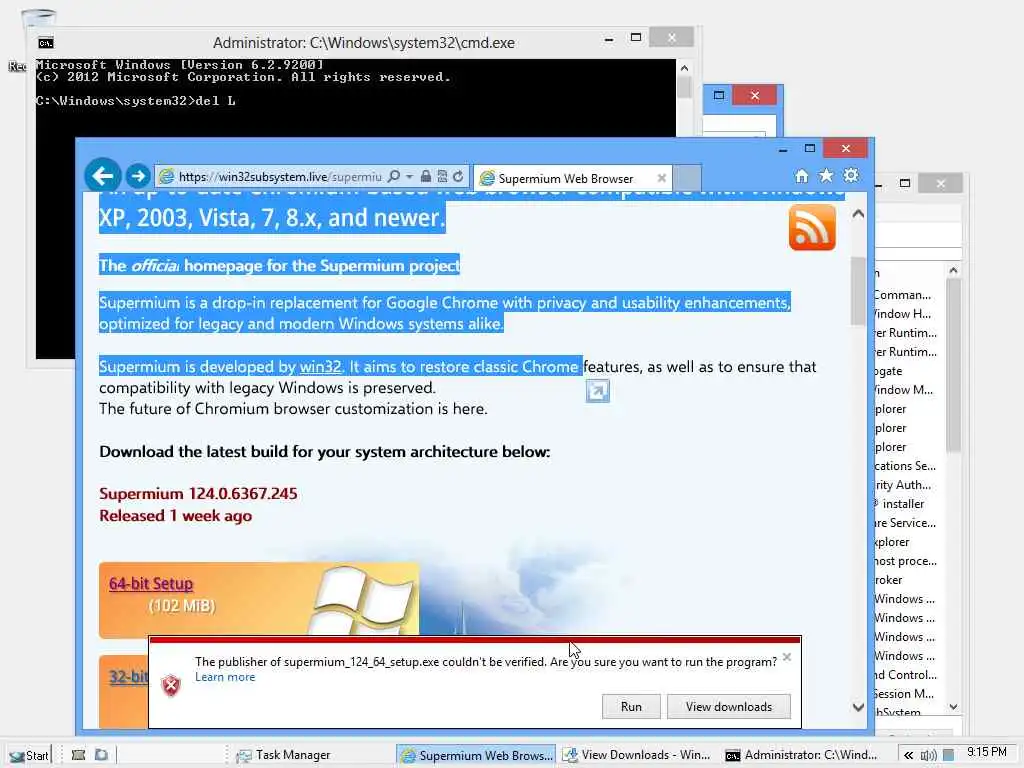
Task: Dismiss the publisher warning notification bar
Action: pyautogui.click(x=787, y=657)
